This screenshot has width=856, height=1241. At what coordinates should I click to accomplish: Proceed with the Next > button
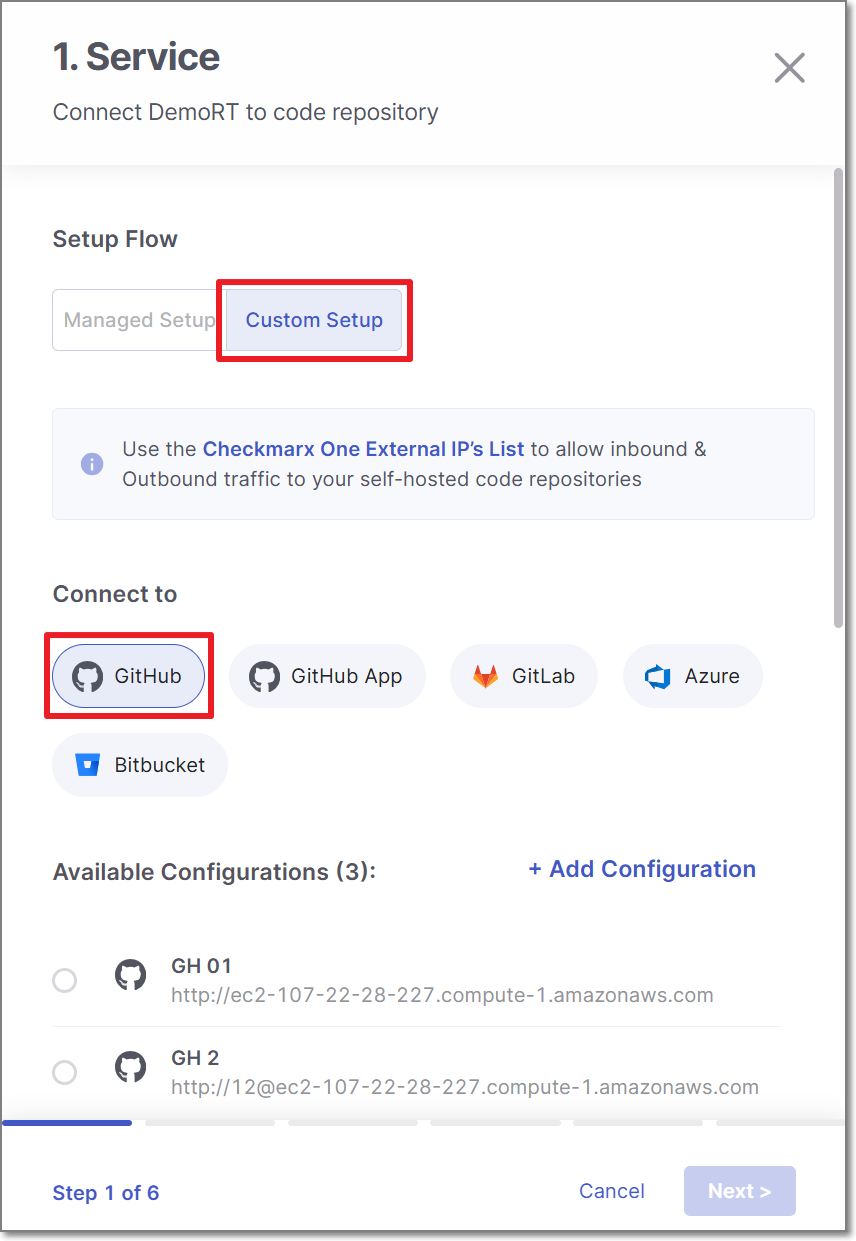click(x=740, y=1191)
